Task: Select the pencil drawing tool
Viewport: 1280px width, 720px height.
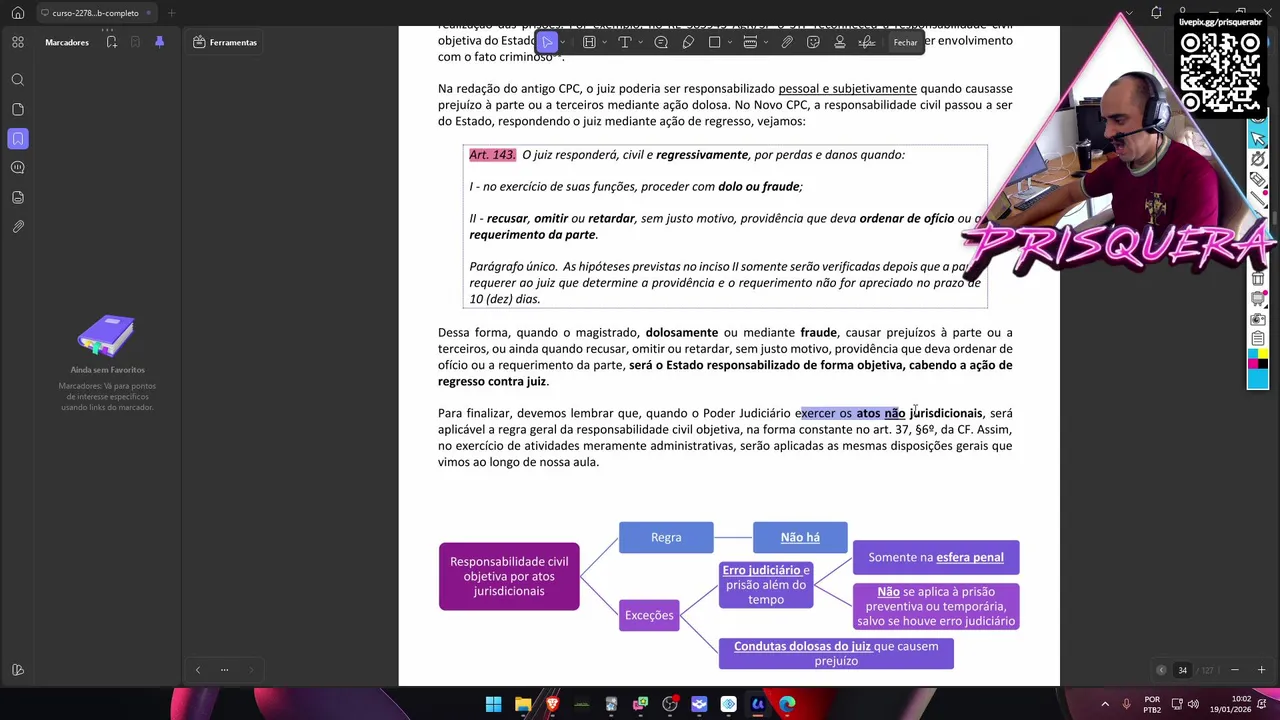Action: point(688,42)
